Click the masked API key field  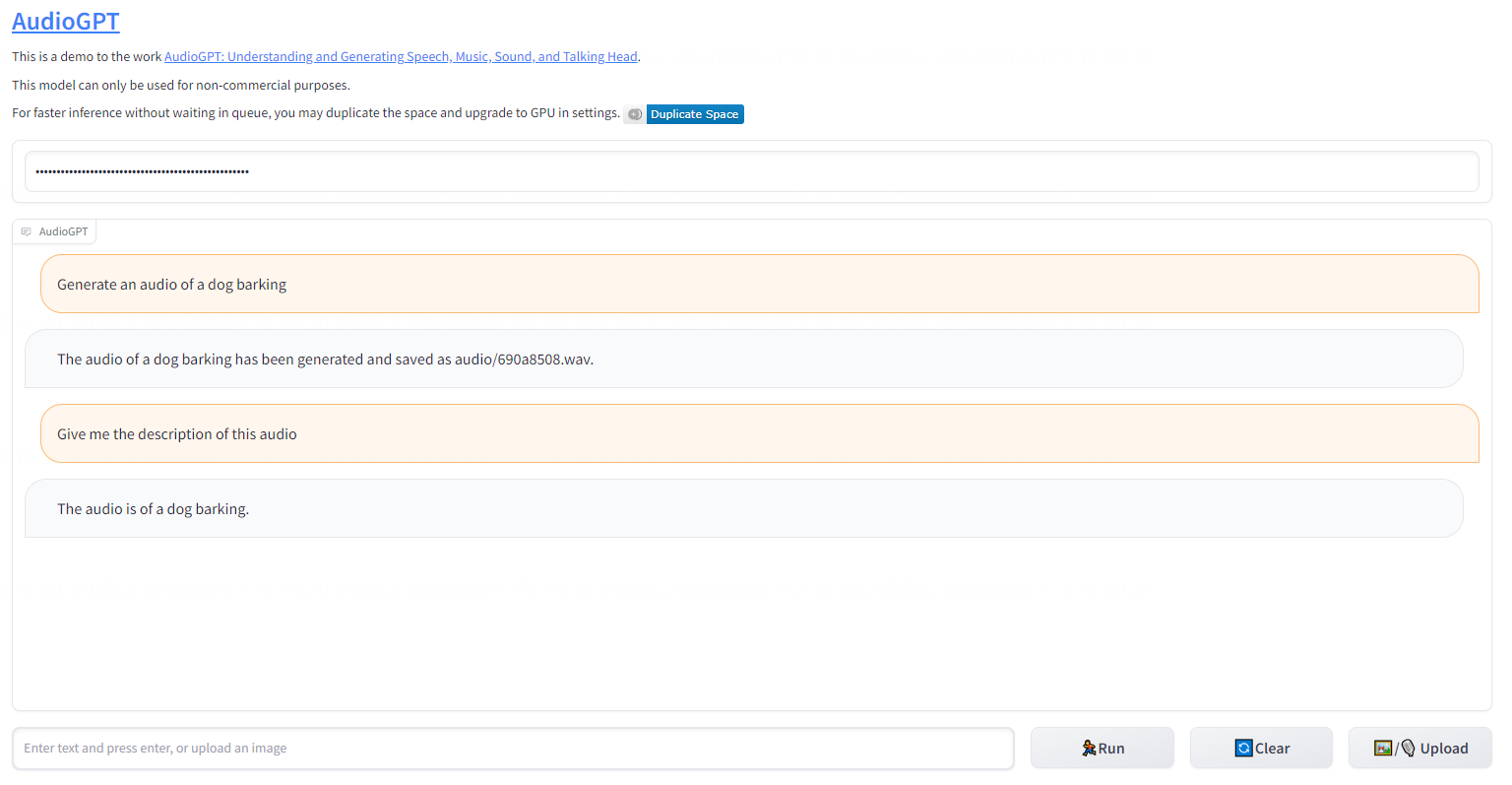(x=751, y=171)
